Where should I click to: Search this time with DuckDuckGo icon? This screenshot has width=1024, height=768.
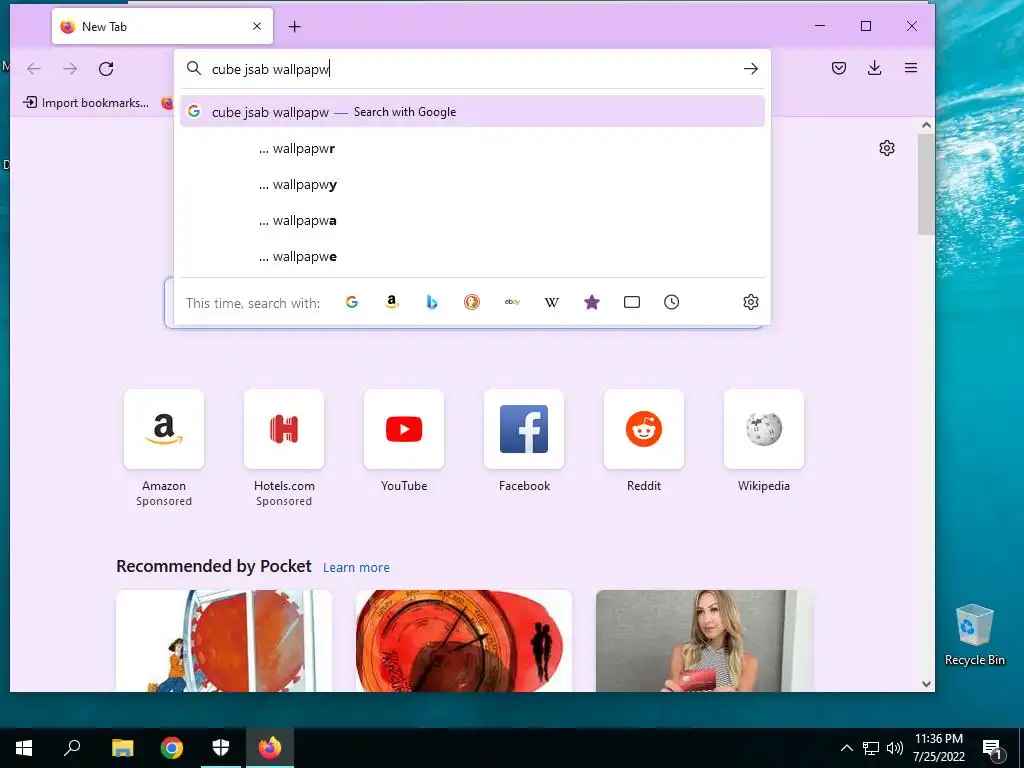(x=472, y=302)
